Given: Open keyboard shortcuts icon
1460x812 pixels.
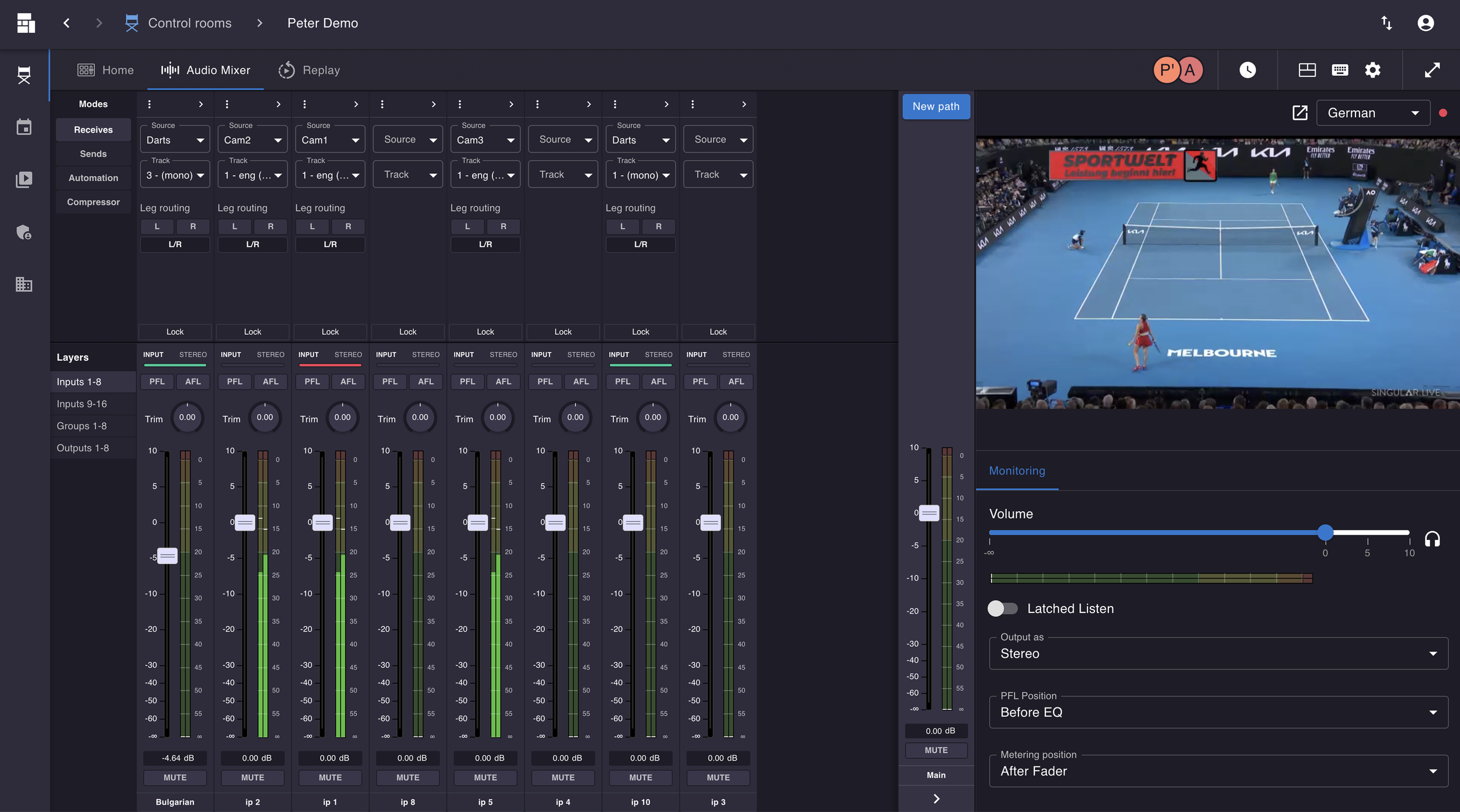Looking at the screenshot, I should 1340,70.
